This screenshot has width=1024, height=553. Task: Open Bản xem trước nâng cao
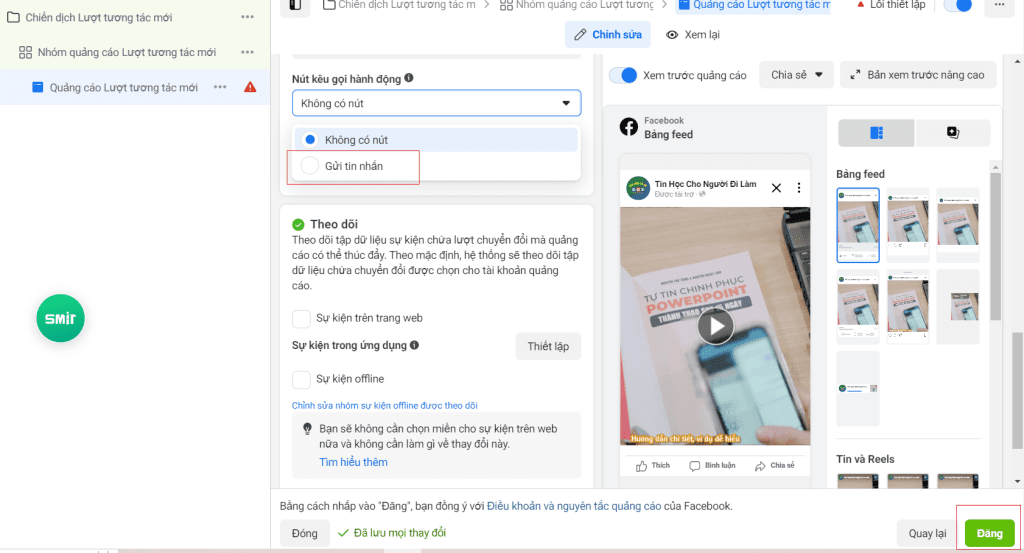[x=918, y=75]
